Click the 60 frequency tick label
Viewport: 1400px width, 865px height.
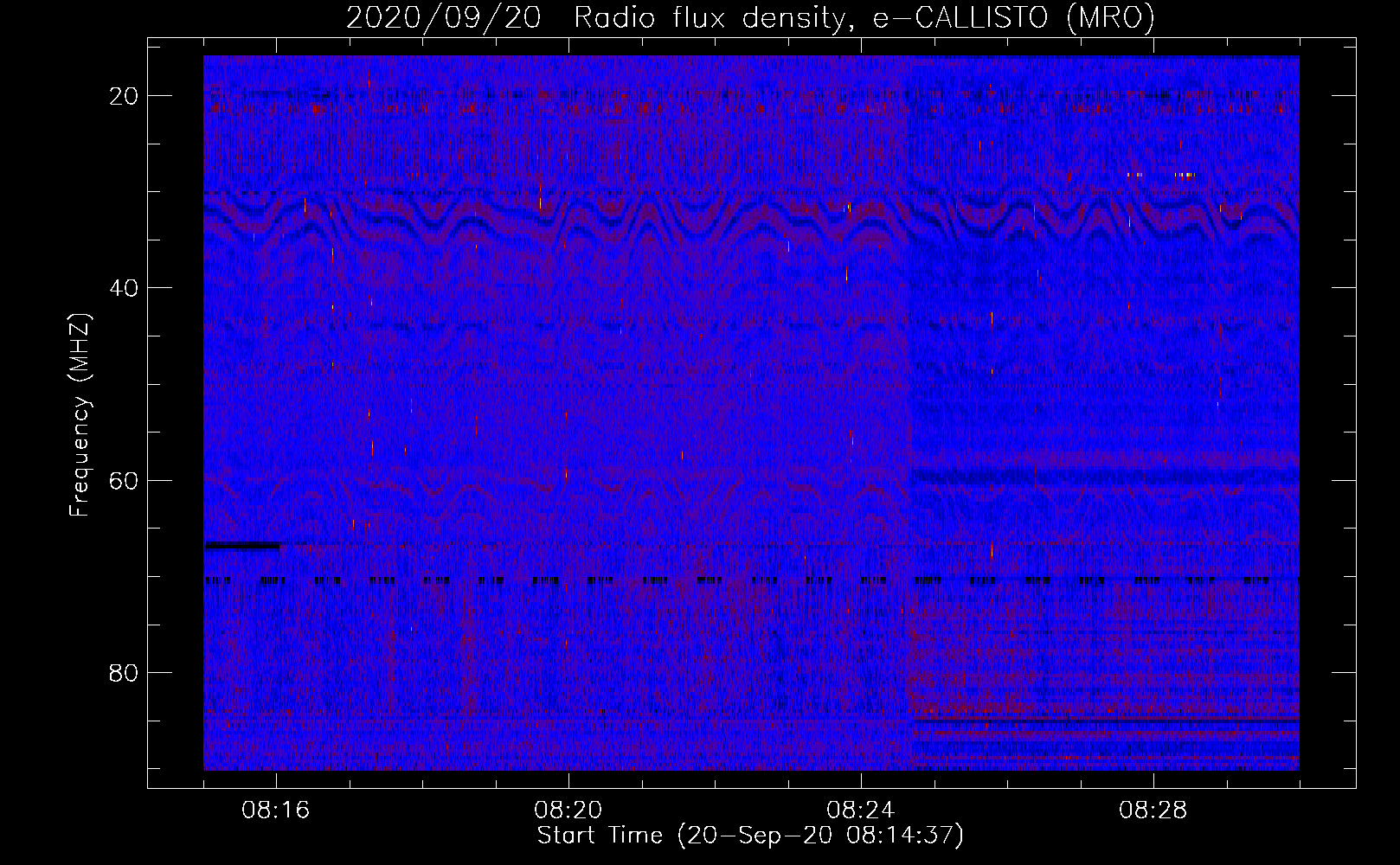[124, 480]
